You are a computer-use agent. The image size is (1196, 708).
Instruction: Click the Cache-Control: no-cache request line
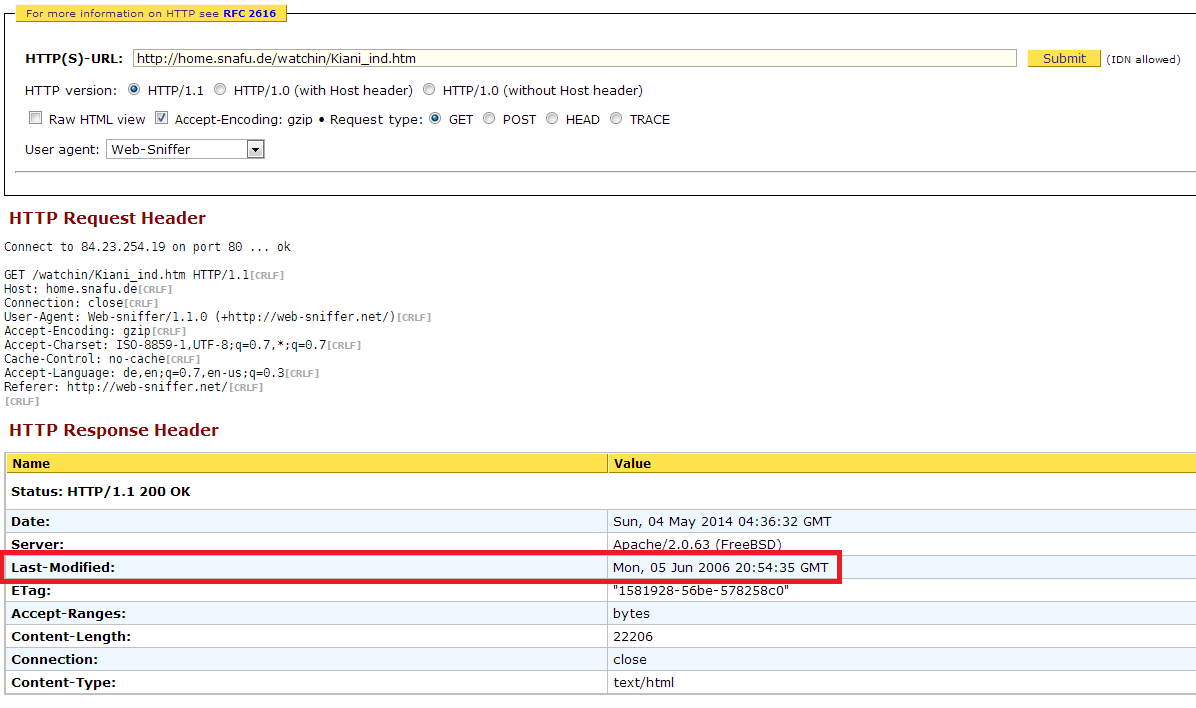click(102, 359)
